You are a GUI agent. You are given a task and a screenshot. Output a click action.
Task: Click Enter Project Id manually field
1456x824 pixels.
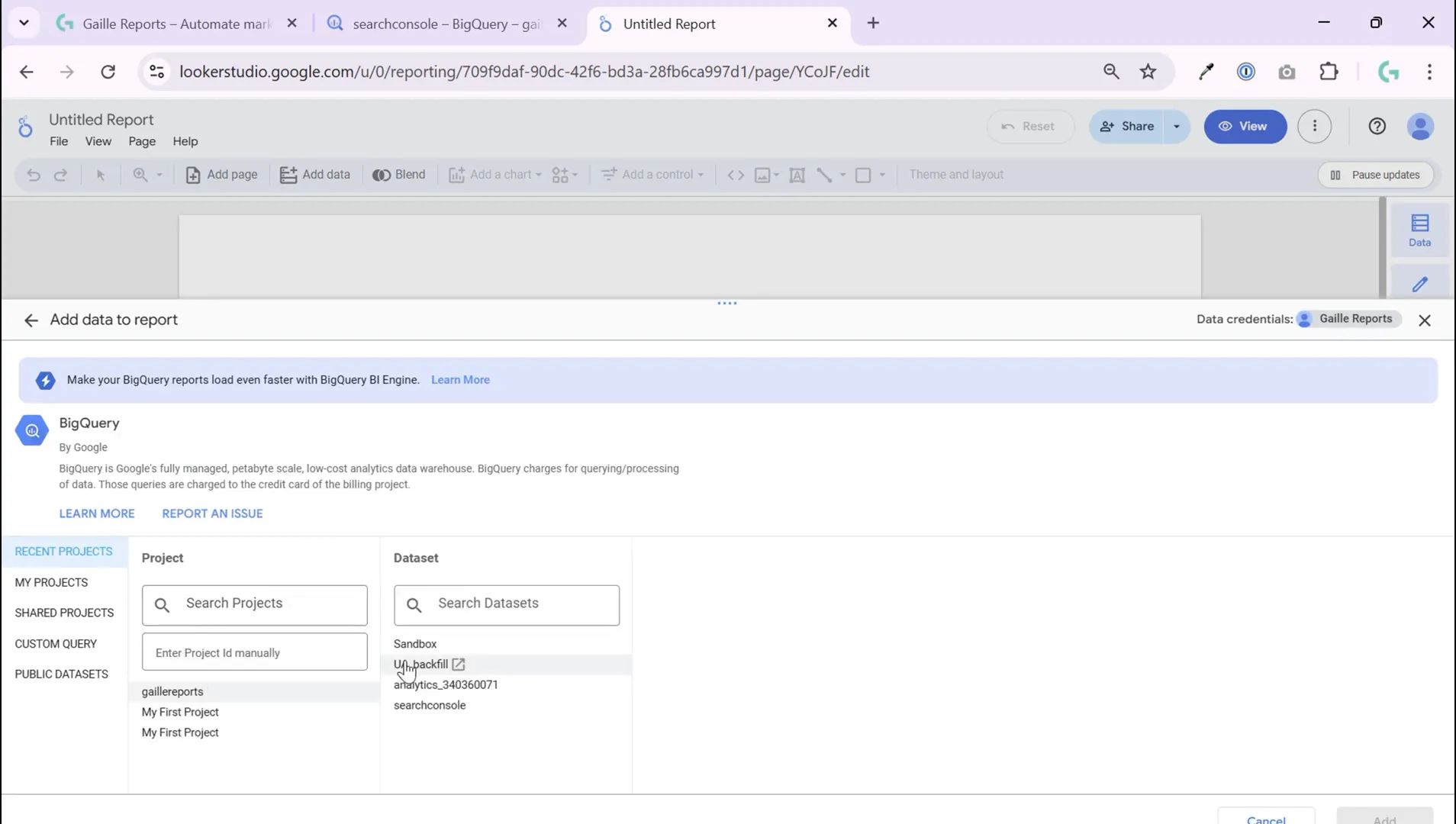click(254, 652)
